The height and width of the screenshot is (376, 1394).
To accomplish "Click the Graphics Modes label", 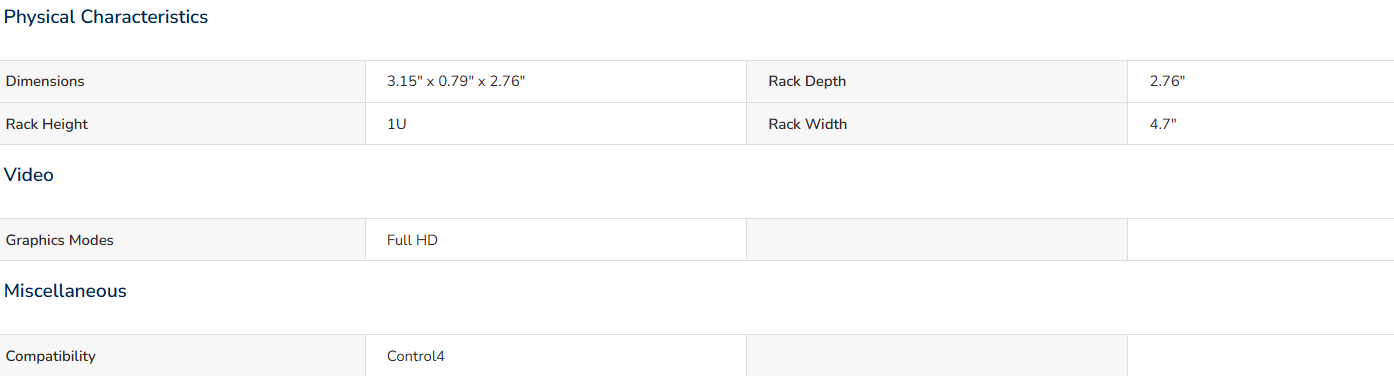I will (60, 240).
